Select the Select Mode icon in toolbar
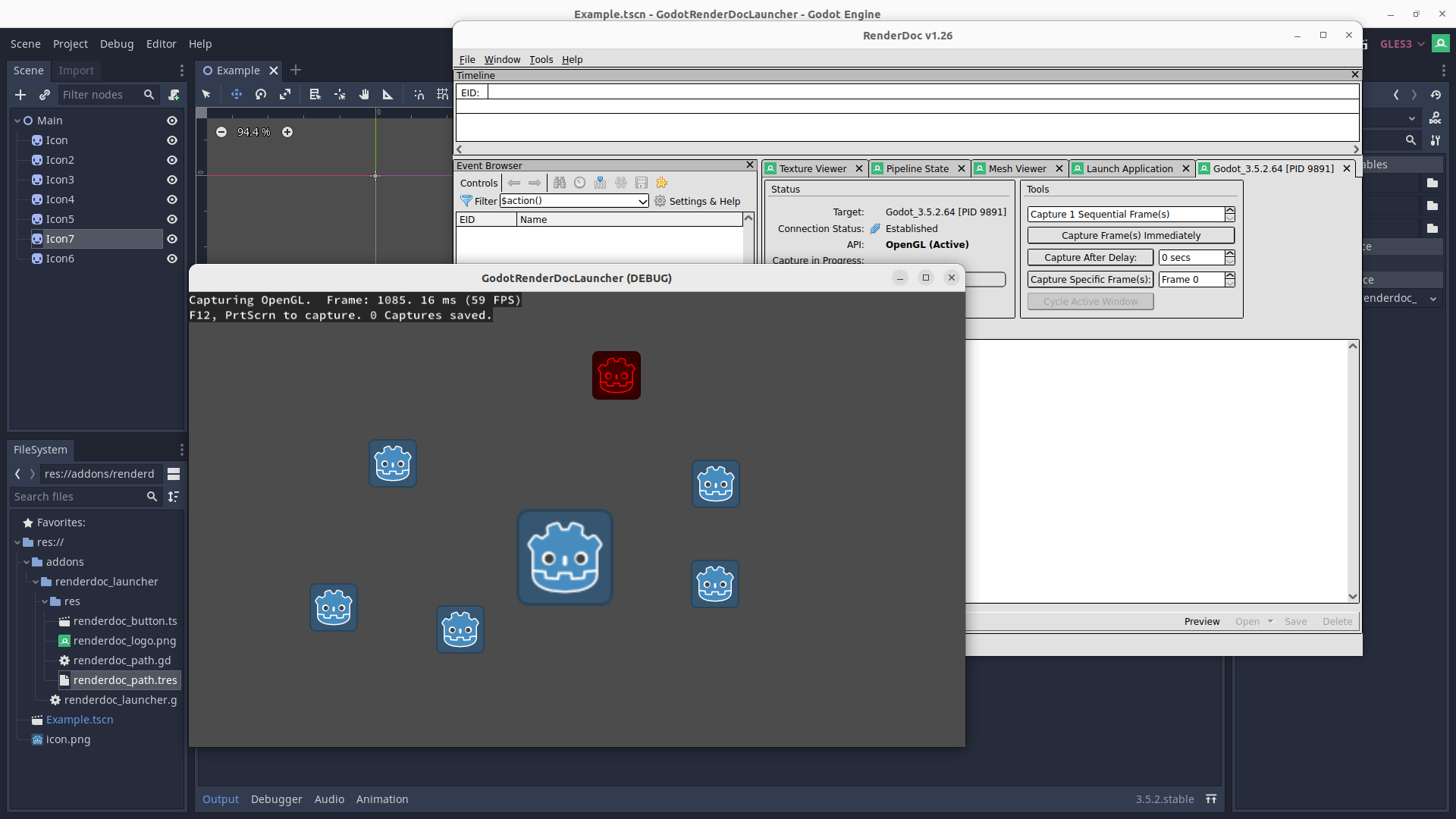This screenshot has width=1456, height=819. [x=206, y=94]
